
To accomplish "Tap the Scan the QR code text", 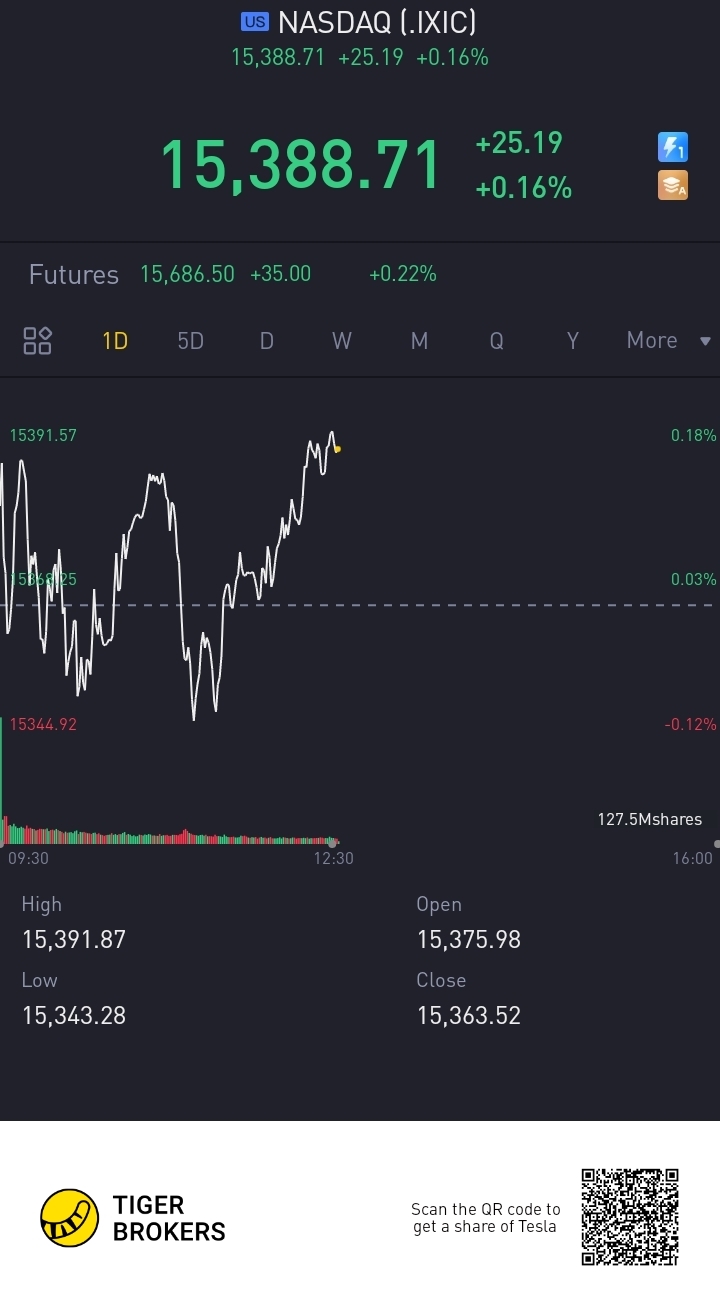I will 485,1218.
